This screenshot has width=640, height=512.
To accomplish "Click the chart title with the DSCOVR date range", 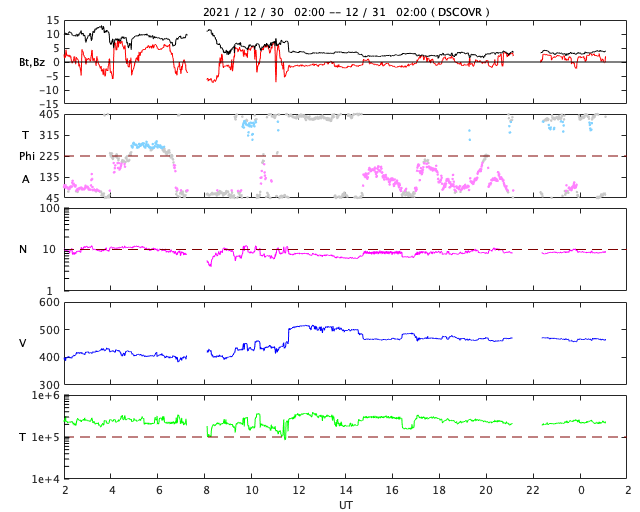I will (346, 12).
